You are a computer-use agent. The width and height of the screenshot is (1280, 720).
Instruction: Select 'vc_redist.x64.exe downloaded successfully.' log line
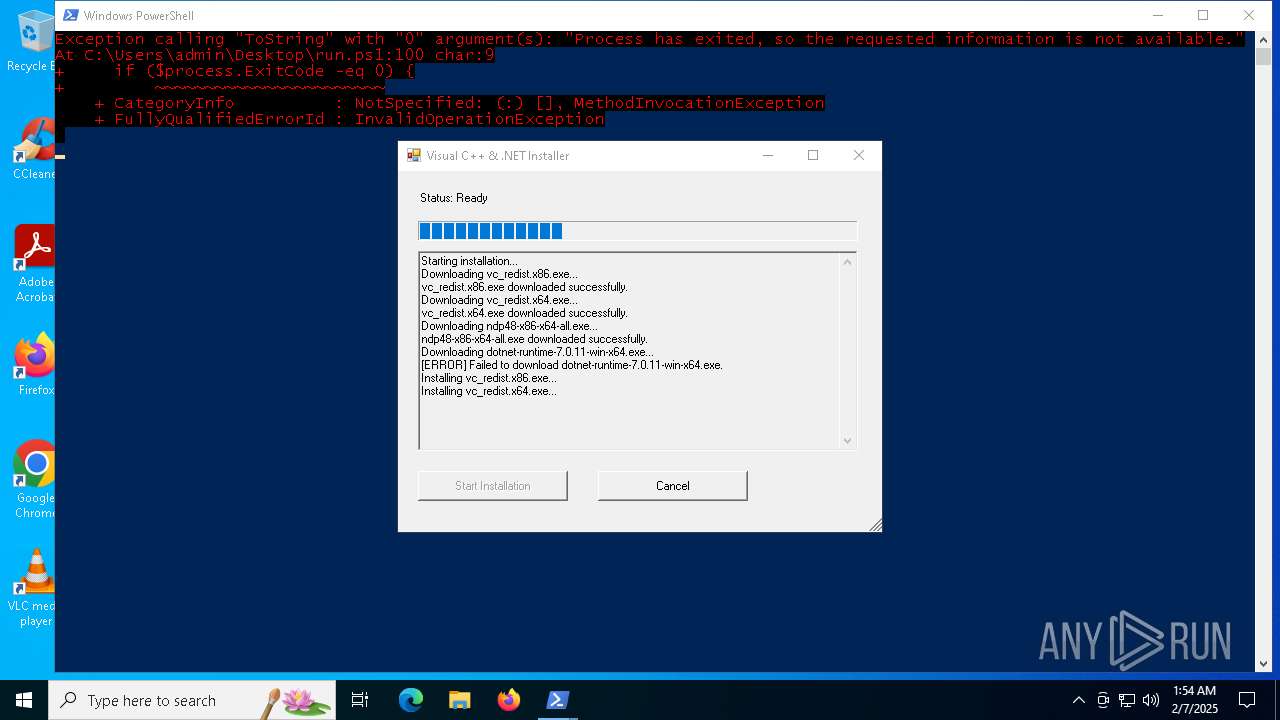pyautogui.click(x=524, y=313)
